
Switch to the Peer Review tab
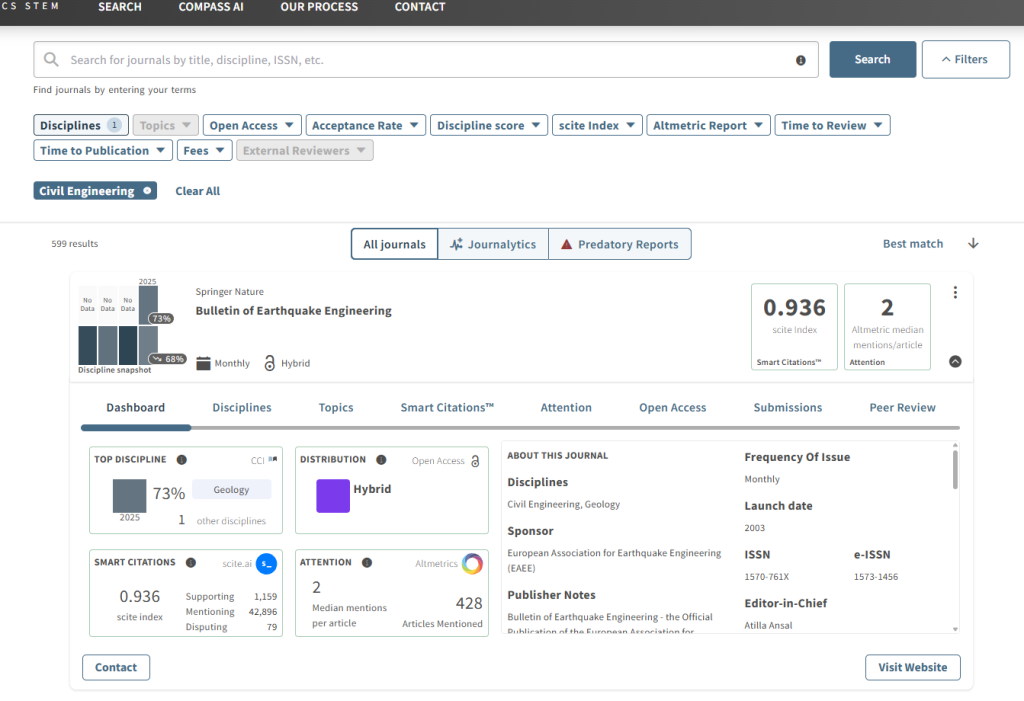(x=902, y=407)
